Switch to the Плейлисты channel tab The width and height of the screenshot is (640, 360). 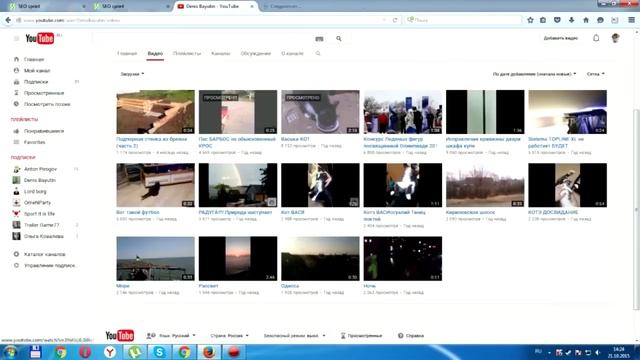coord(187,53)
